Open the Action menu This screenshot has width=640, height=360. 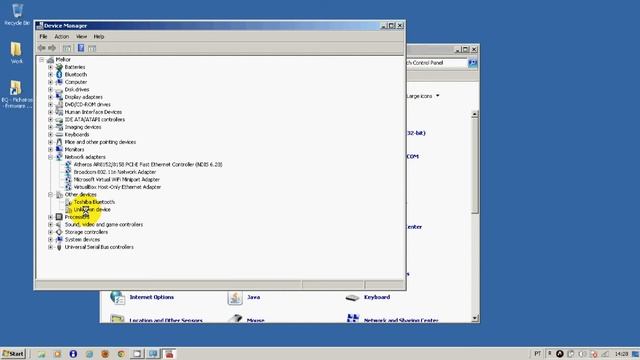click(62, 36)
